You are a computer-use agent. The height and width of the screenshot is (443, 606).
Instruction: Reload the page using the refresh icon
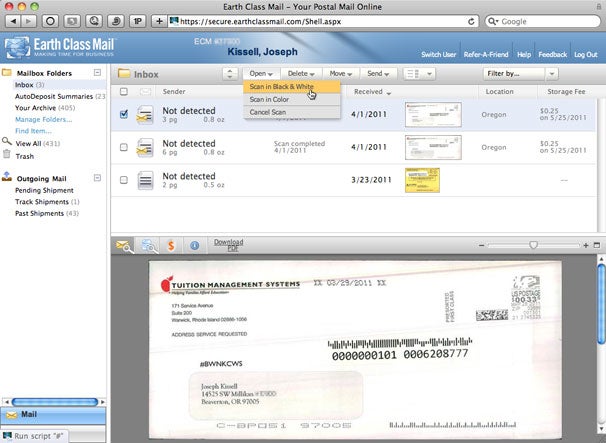[471, 21]
